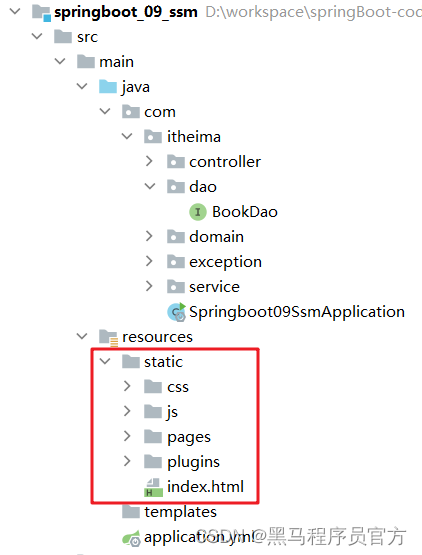Select the src folder label

[87, 37]
